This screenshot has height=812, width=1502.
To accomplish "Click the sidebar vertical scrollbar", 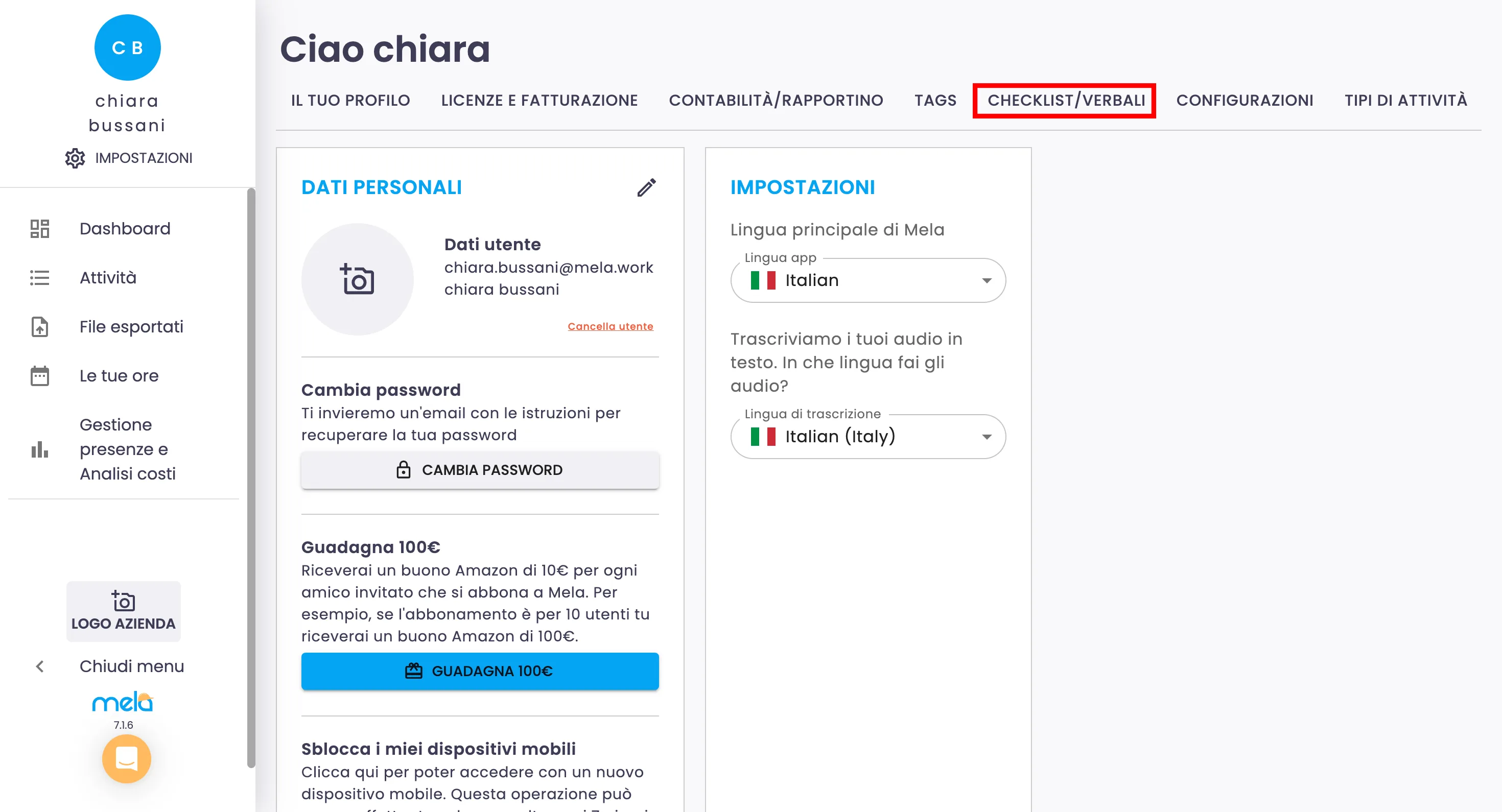I will click(x=251, y=478).
